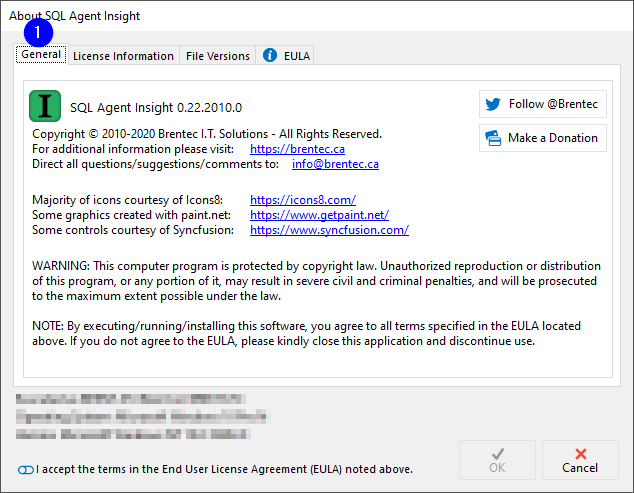
Task: Open the https://brentec.ca link
Action: click(297, 149)
